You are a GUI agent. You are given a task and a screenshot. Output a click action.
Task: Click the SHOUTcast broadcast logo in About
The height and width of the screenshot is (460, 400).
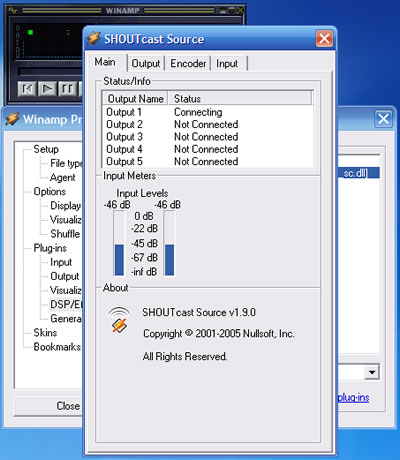(119, 320)
